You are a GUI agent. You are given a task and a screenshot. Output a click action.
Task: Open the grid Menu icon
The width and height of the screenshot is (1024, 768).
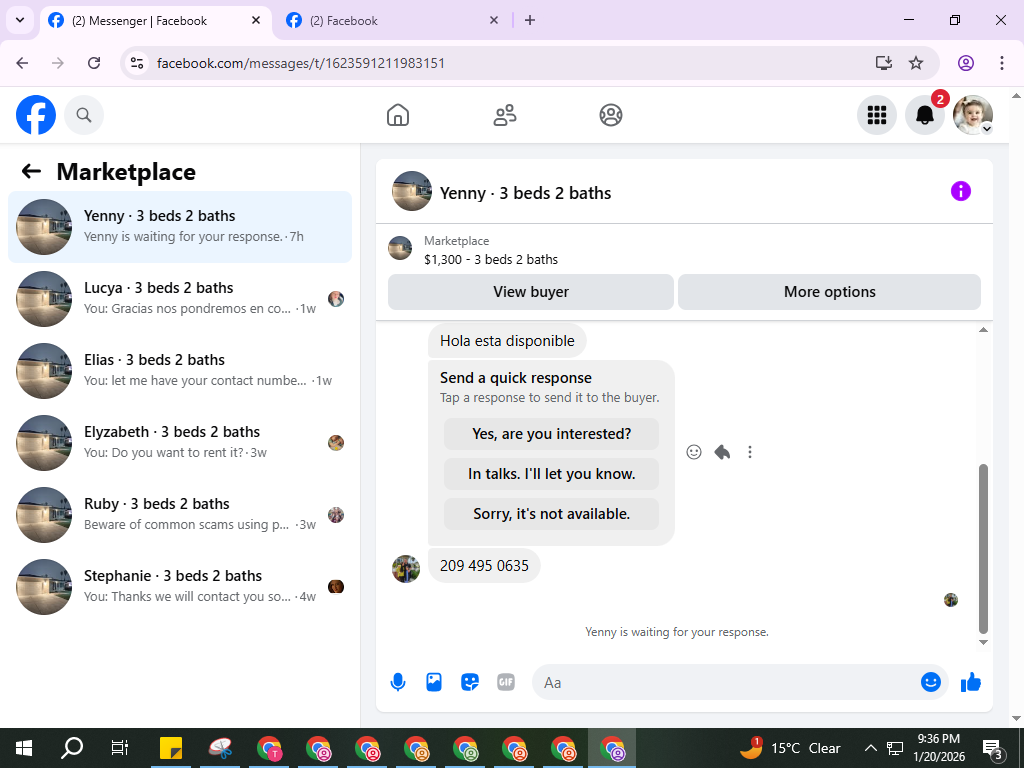pyautogui.click(x=876, y=115)
